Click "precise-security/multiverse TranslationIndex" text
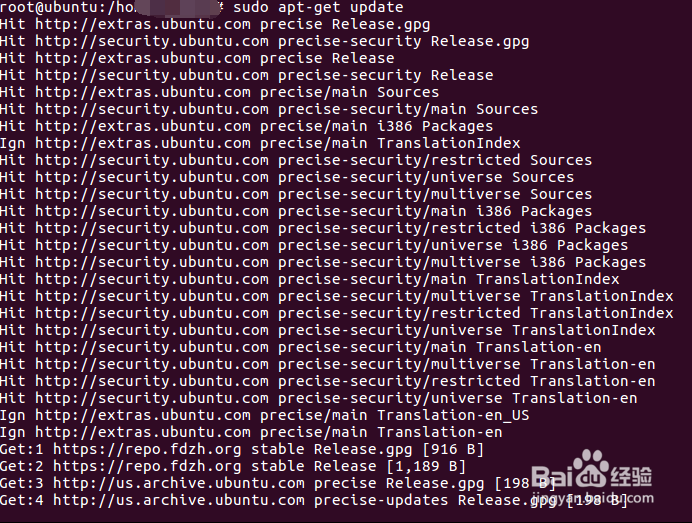 pyautogui.click(x=475, y=296)
